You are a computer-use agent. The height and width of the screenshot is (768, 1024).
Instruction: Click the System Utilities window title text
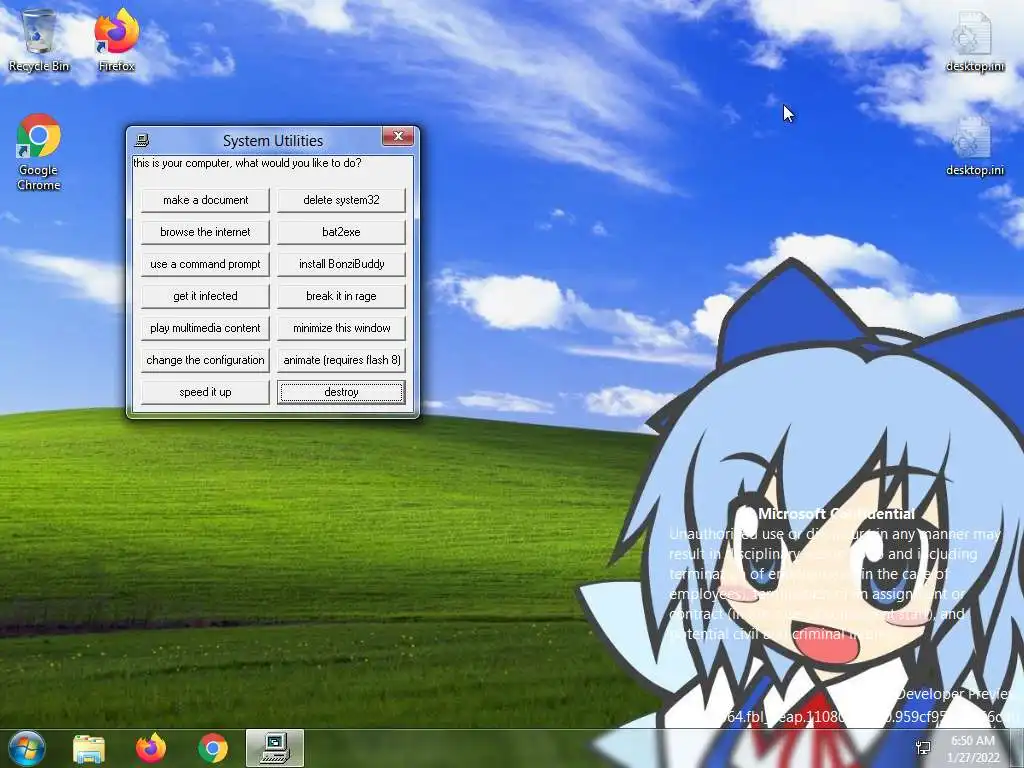pyautogui.click(x=273, y=140)
